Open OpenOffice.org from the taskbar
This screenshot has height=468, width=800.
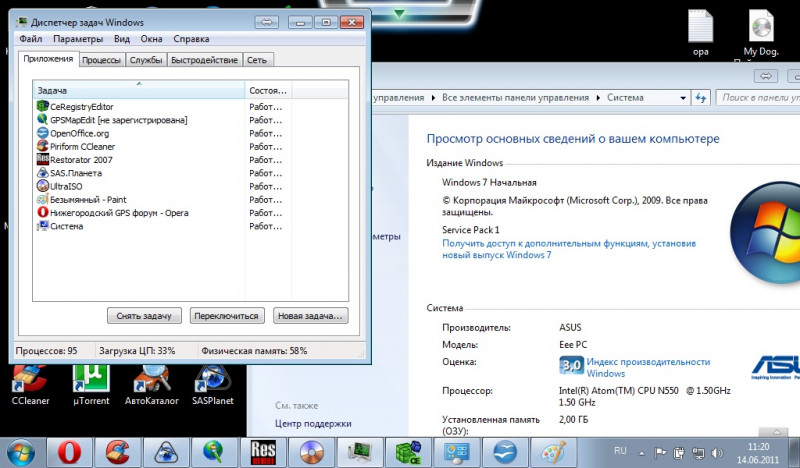pyautogui.click(x=506, y=452)
